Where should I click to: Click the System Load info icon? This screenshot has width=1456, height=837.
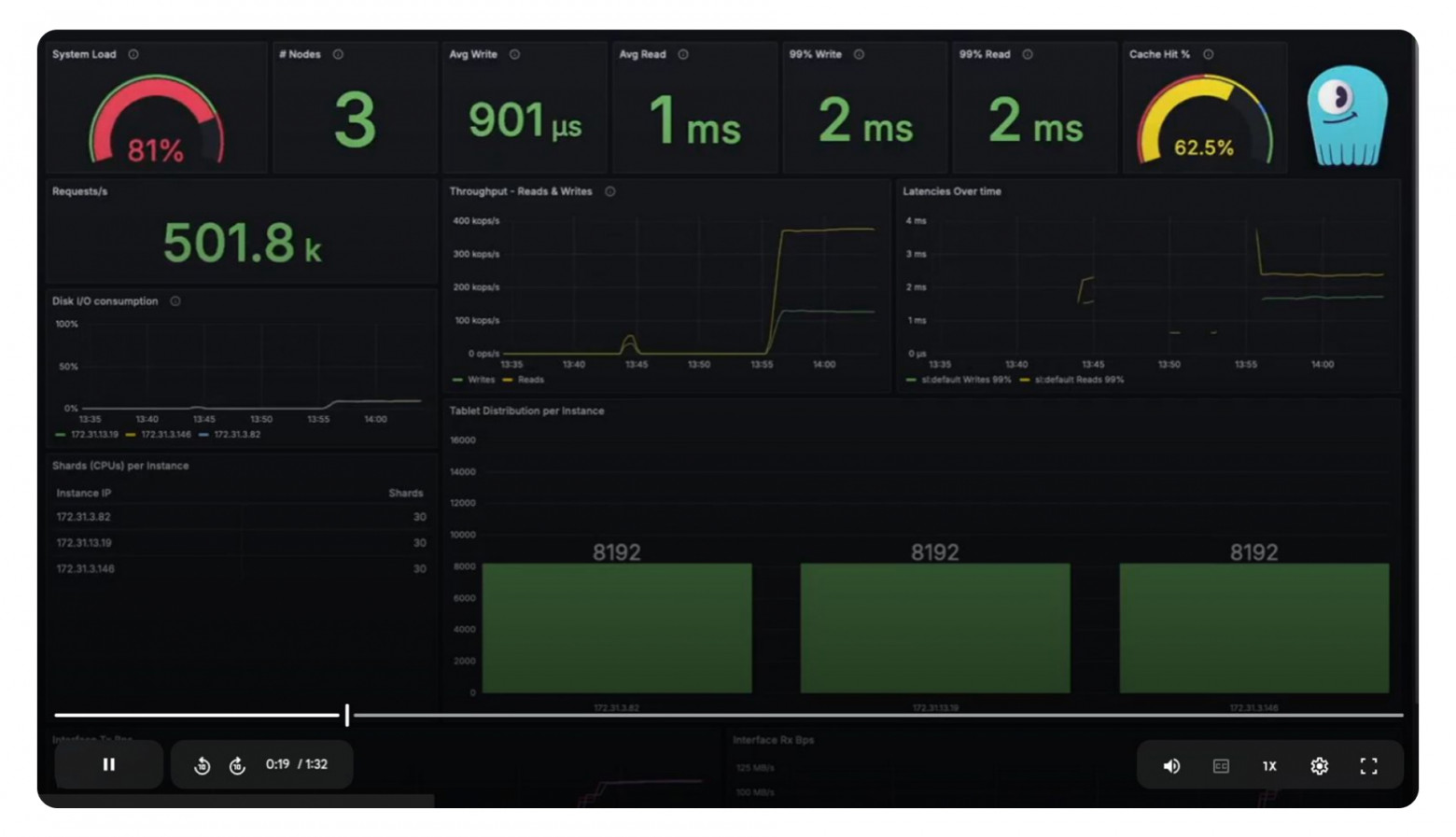tap(132, 54)
